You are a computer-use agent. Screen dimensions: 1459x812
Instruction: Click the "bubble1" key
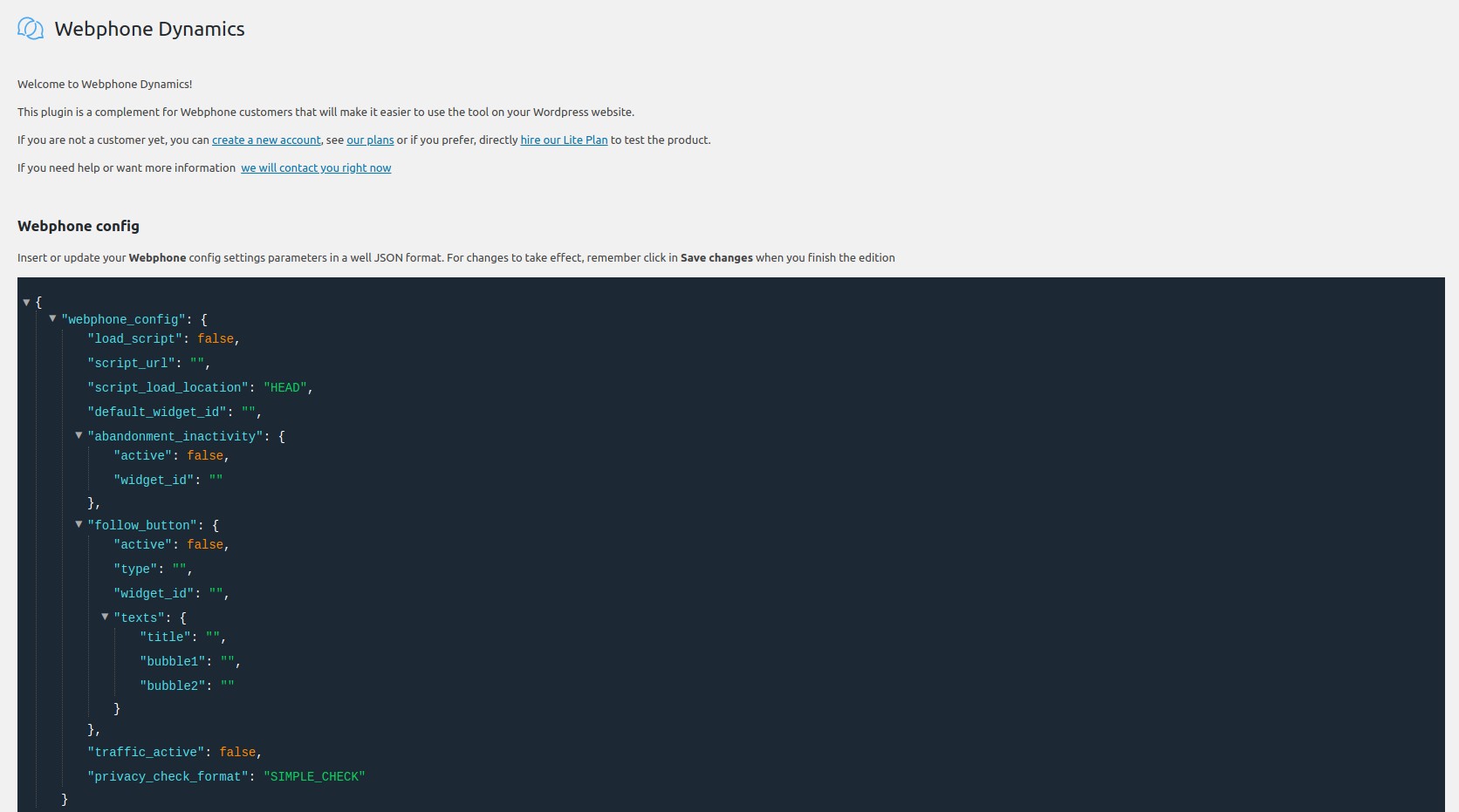173,661
